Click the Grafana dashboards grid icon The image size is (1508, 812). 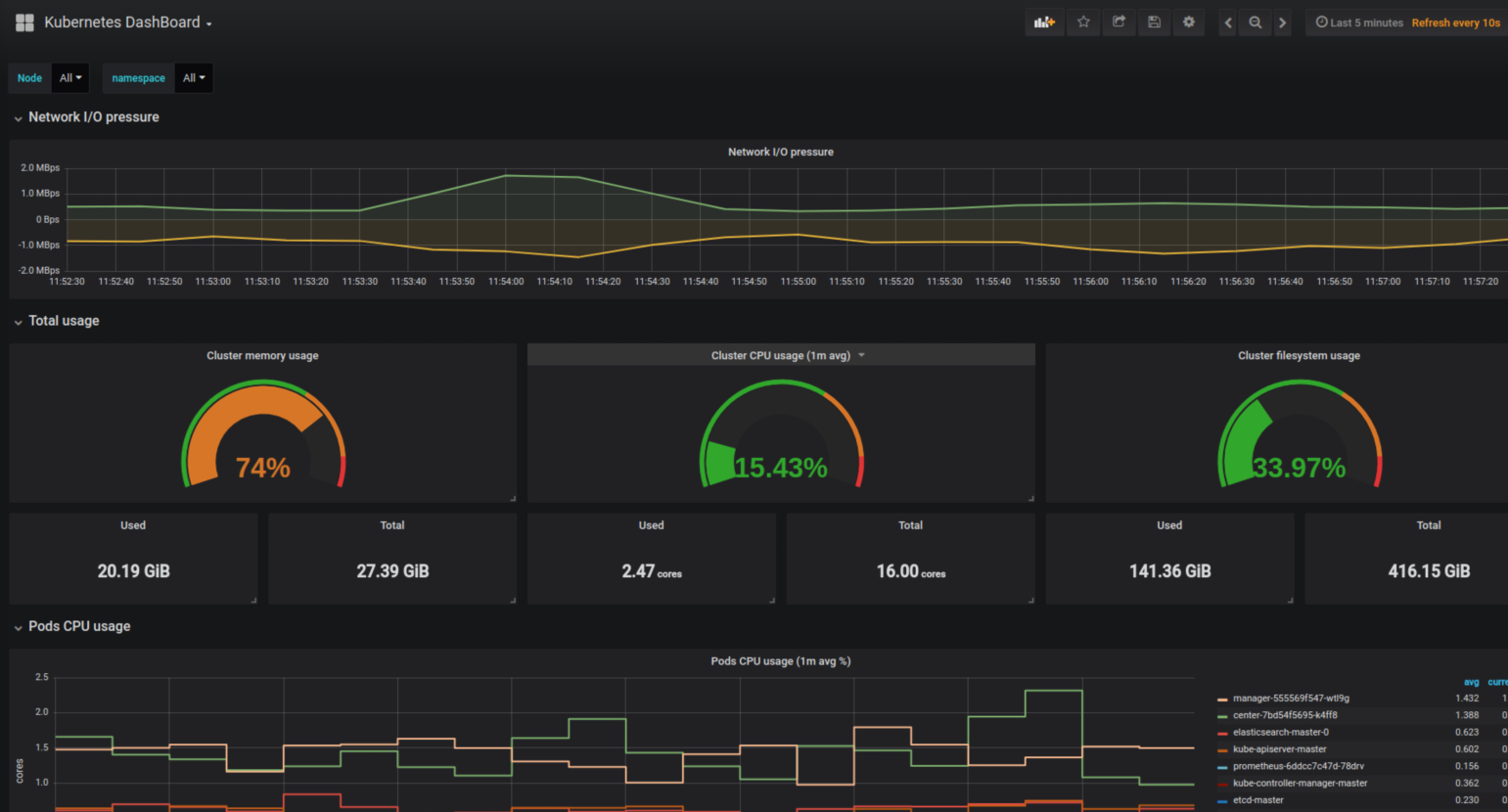(24, 23)
